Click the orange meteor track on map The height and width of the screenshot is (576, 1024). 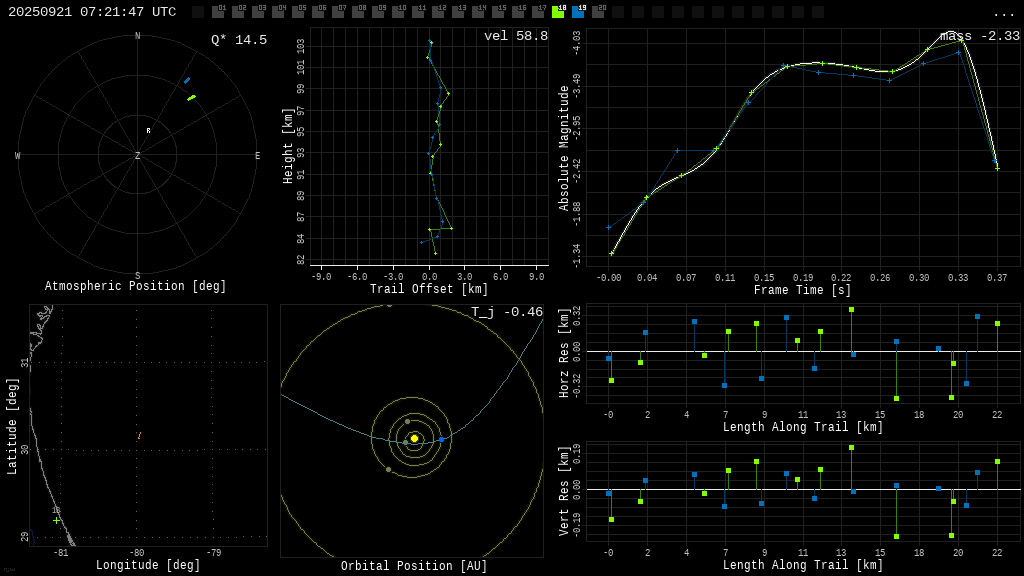click(139, 436)
